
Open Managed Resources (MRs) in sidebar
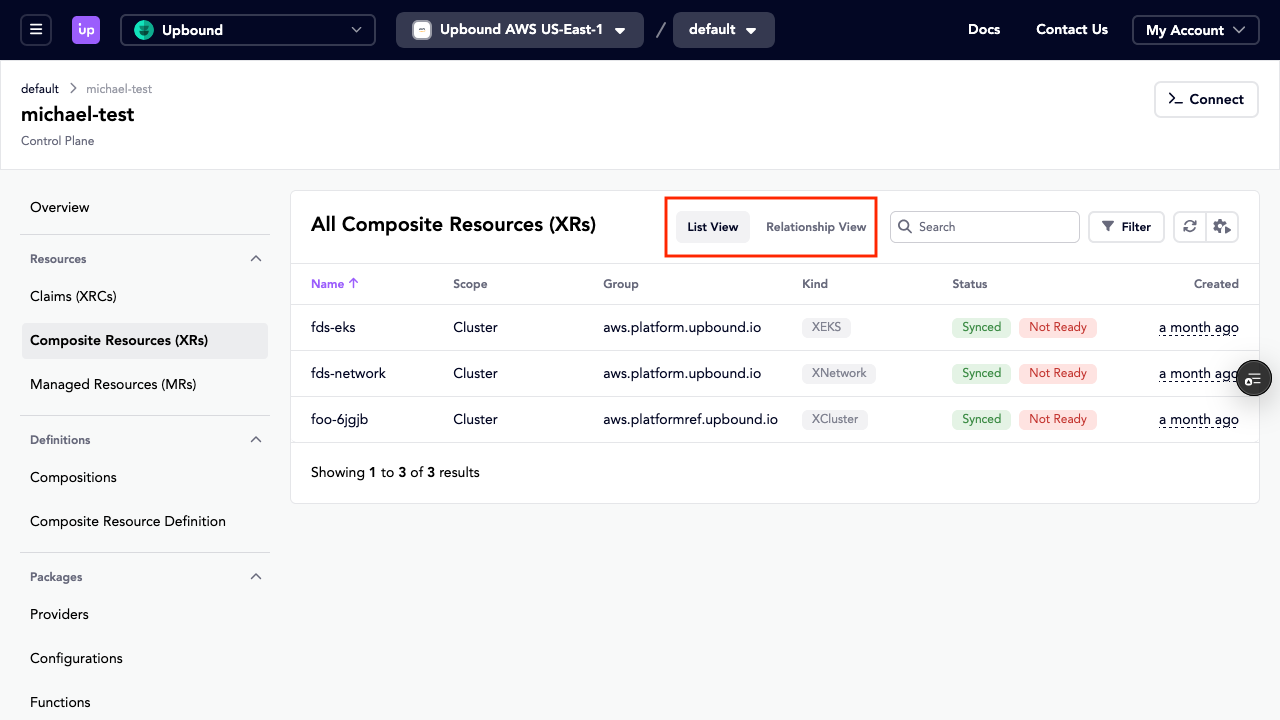tap(113, 384)
